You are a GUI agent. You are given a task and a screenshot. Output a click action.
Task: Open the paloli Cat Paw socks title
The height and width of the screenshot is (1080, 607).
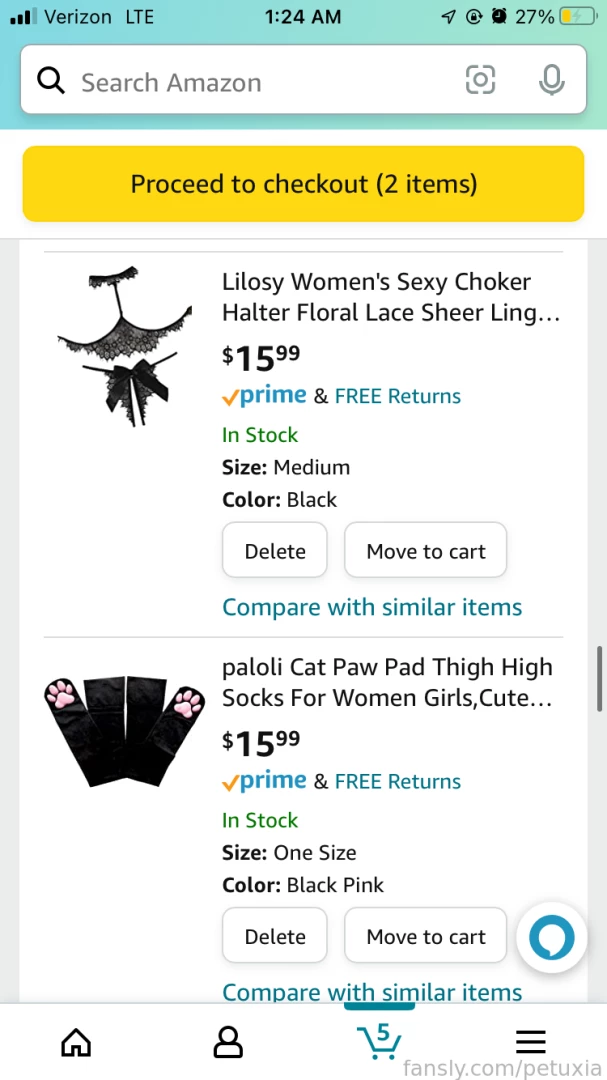[x=387, y=683]
